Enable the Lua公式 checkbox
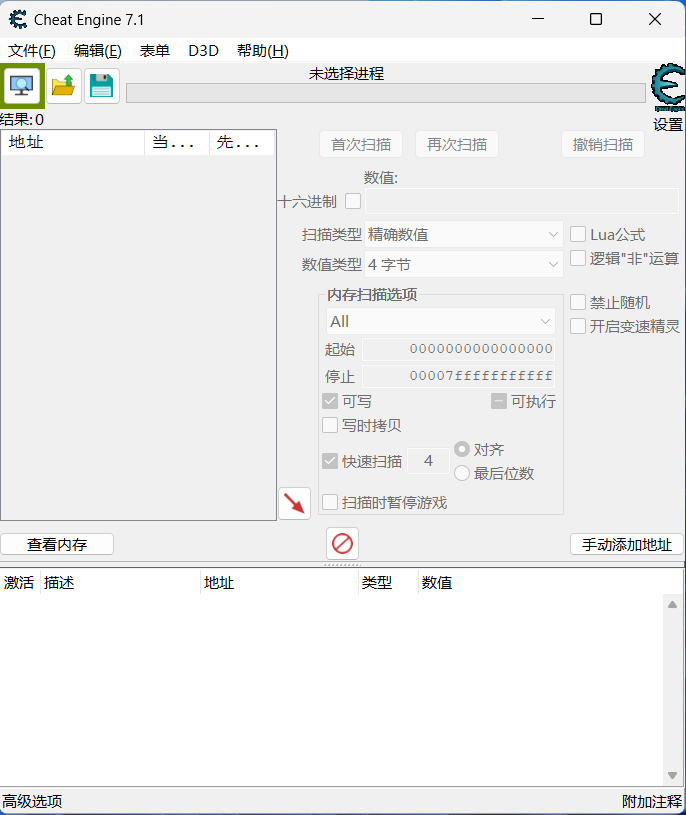686x815 pixels. point(578,234)
